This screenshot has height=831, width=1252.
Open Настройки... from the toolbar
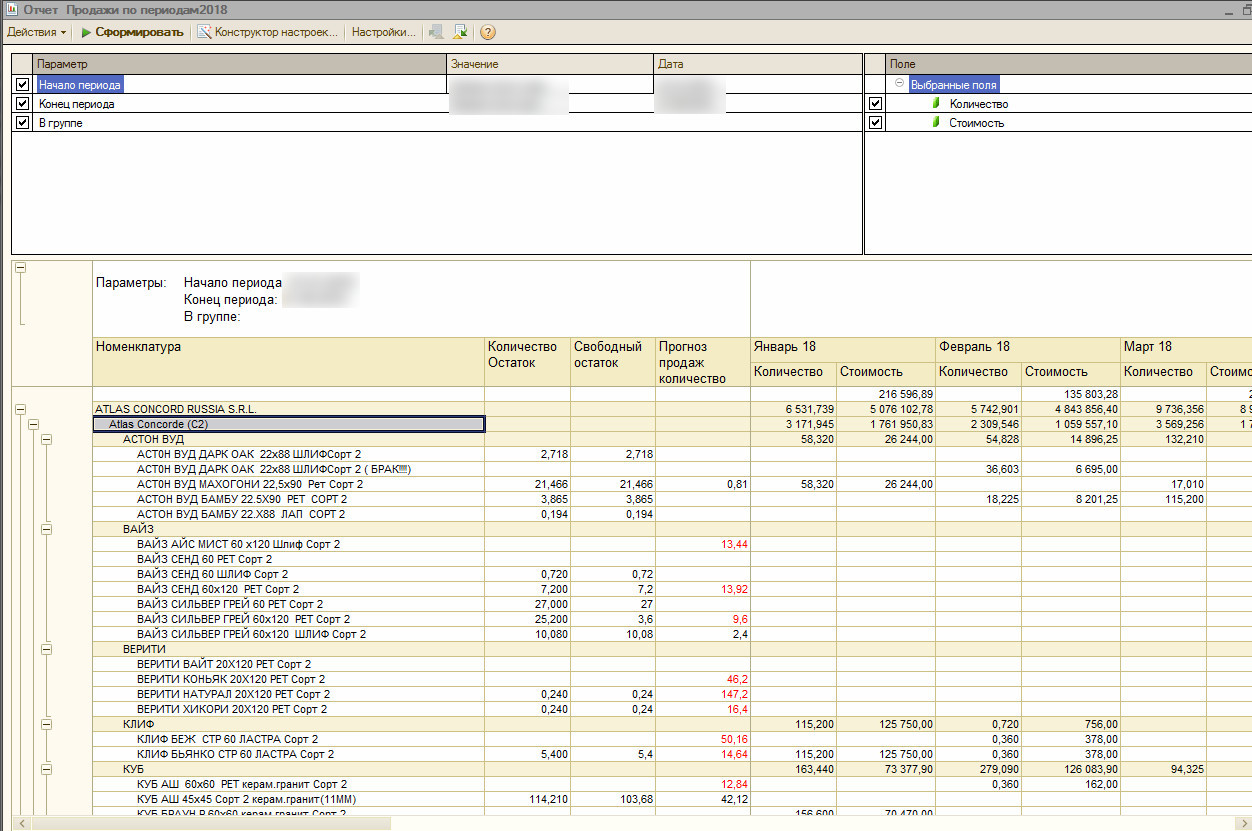coord(383,32)
